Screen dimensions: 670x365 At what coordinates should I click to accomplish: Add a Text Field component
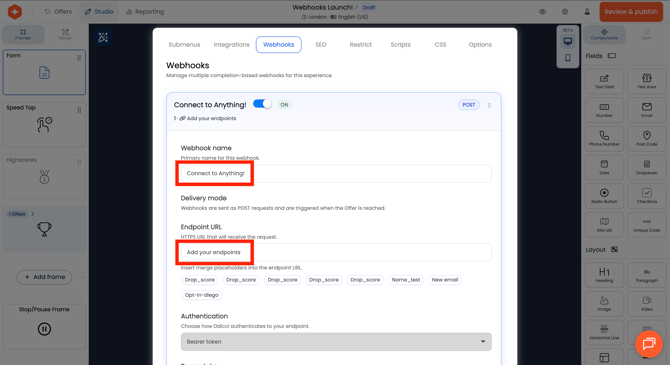pos(604,81)
